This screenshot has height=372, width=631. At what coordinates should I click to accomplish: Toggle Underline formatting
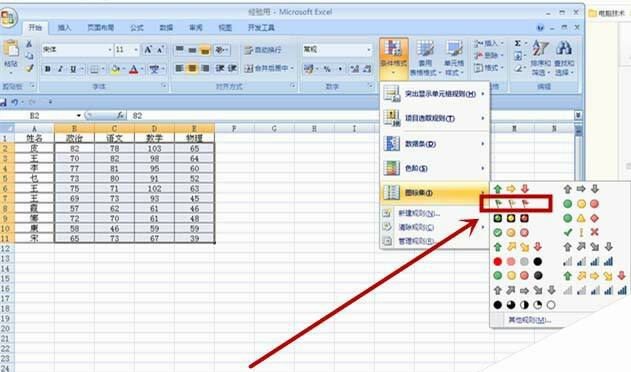[73, 69]
